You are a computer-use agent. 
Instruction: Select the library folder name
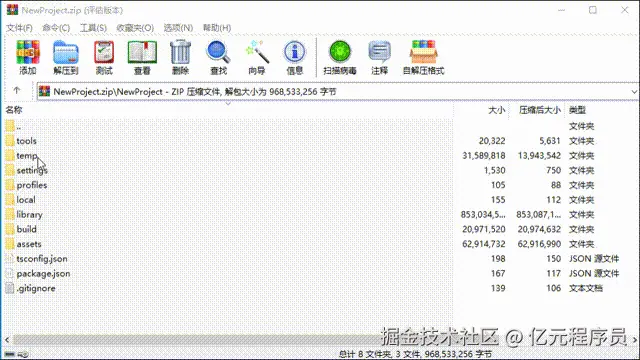[29, 214]
